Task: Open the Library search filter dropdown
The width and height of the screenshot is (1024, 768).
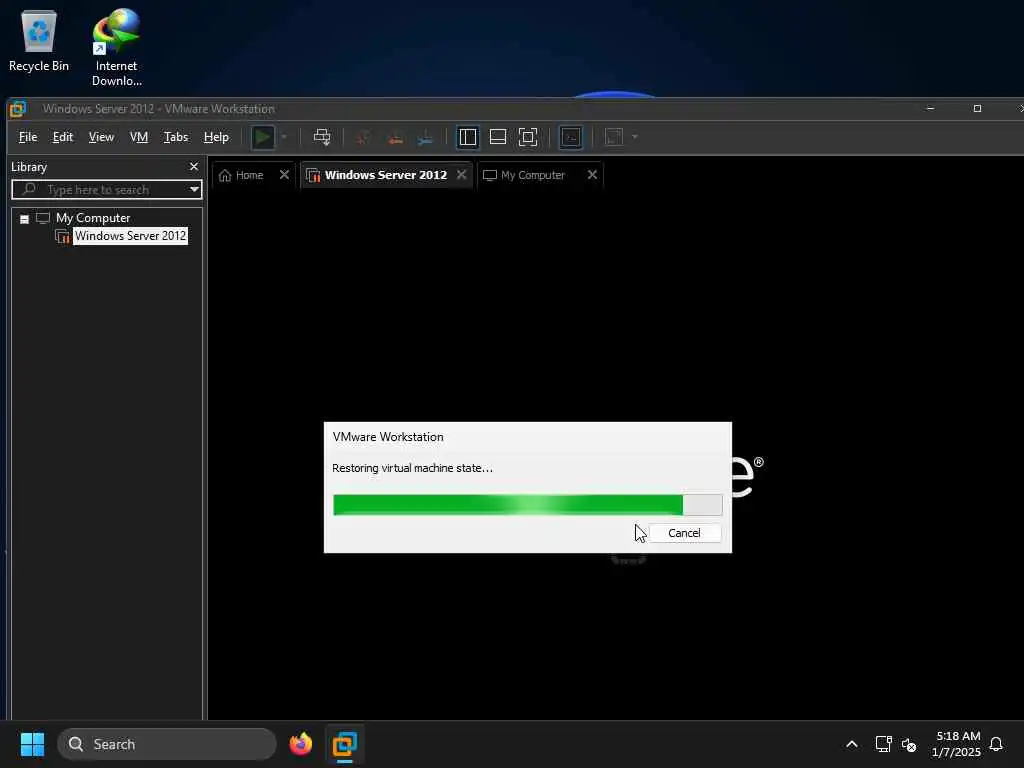Action: [194, 190]
